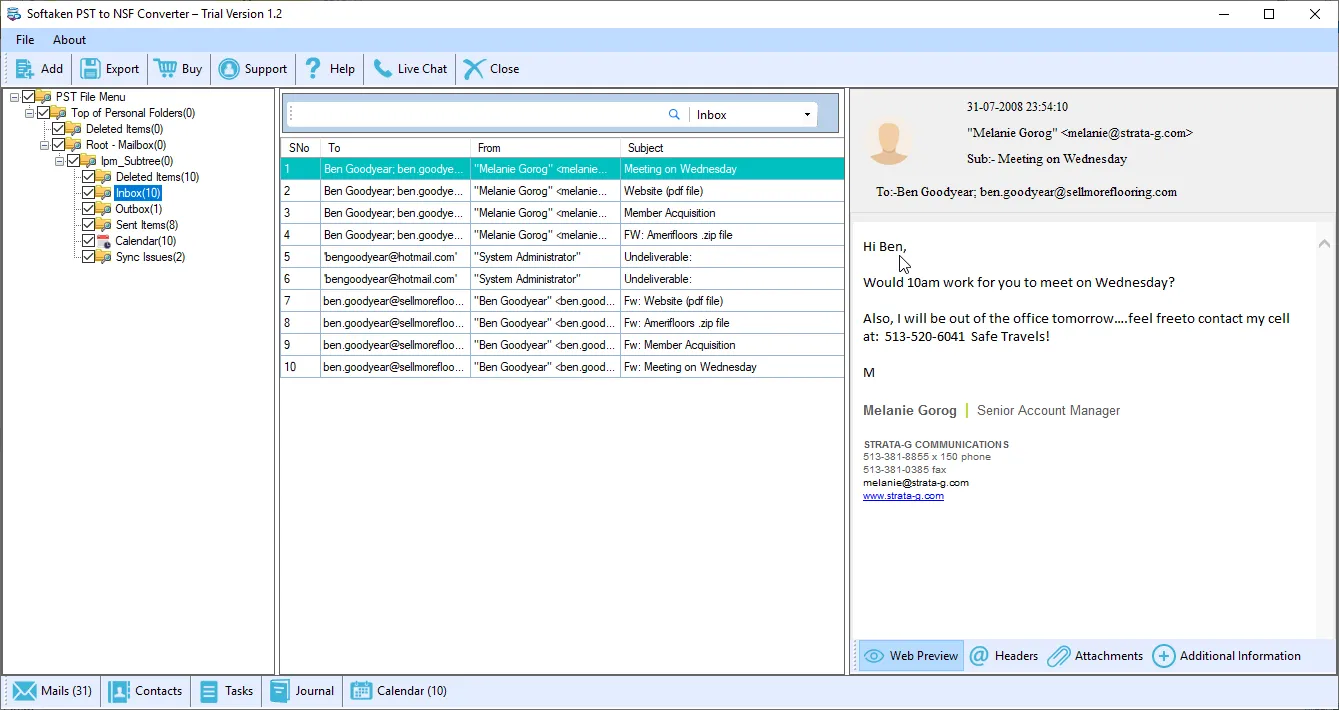Toggle Deleted Items(10) checkbox
The height and width of the screenshot is (710, 1339).
click(88, 177)
